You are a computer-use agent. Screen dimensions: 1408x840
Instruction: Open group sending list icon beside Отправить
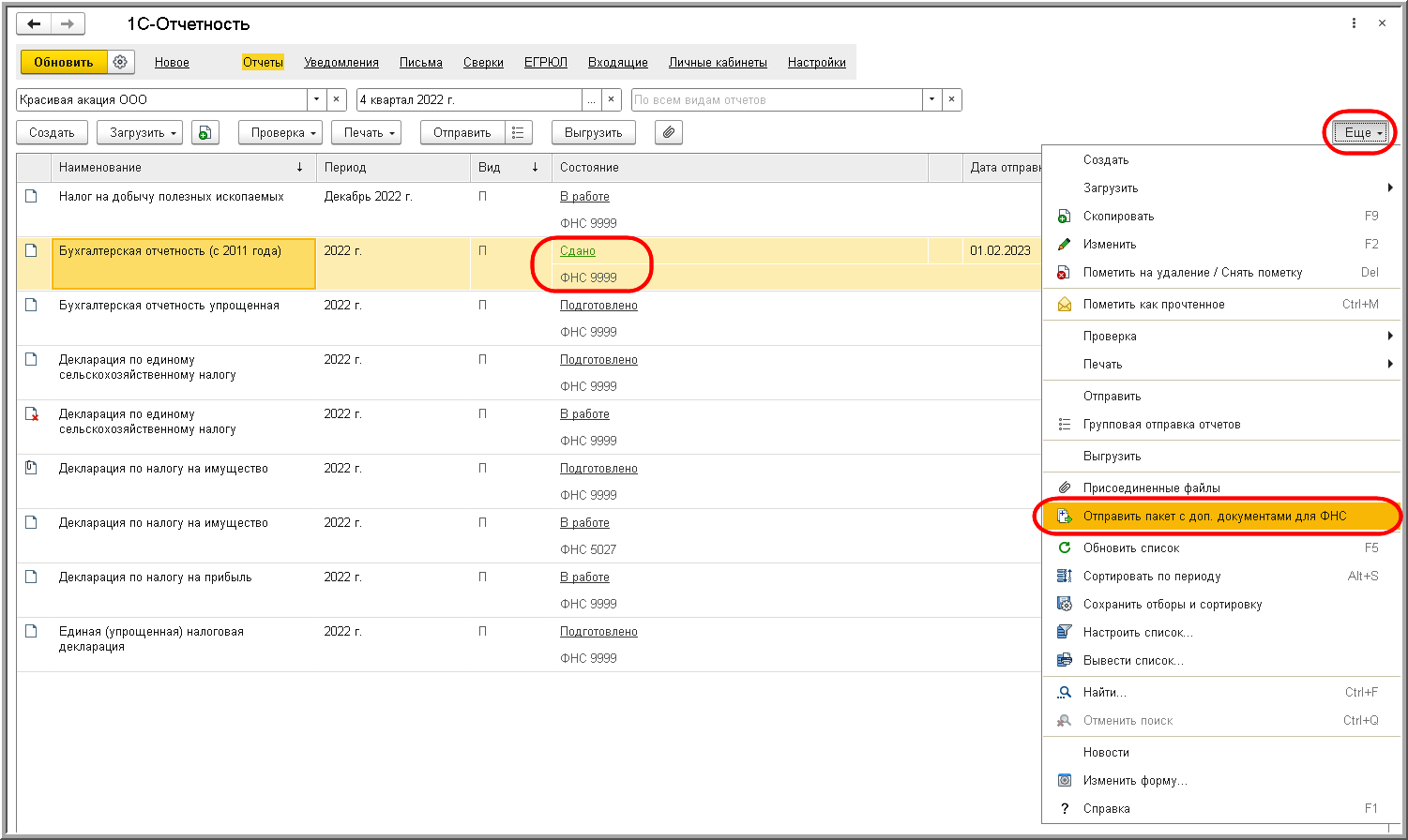519,133
